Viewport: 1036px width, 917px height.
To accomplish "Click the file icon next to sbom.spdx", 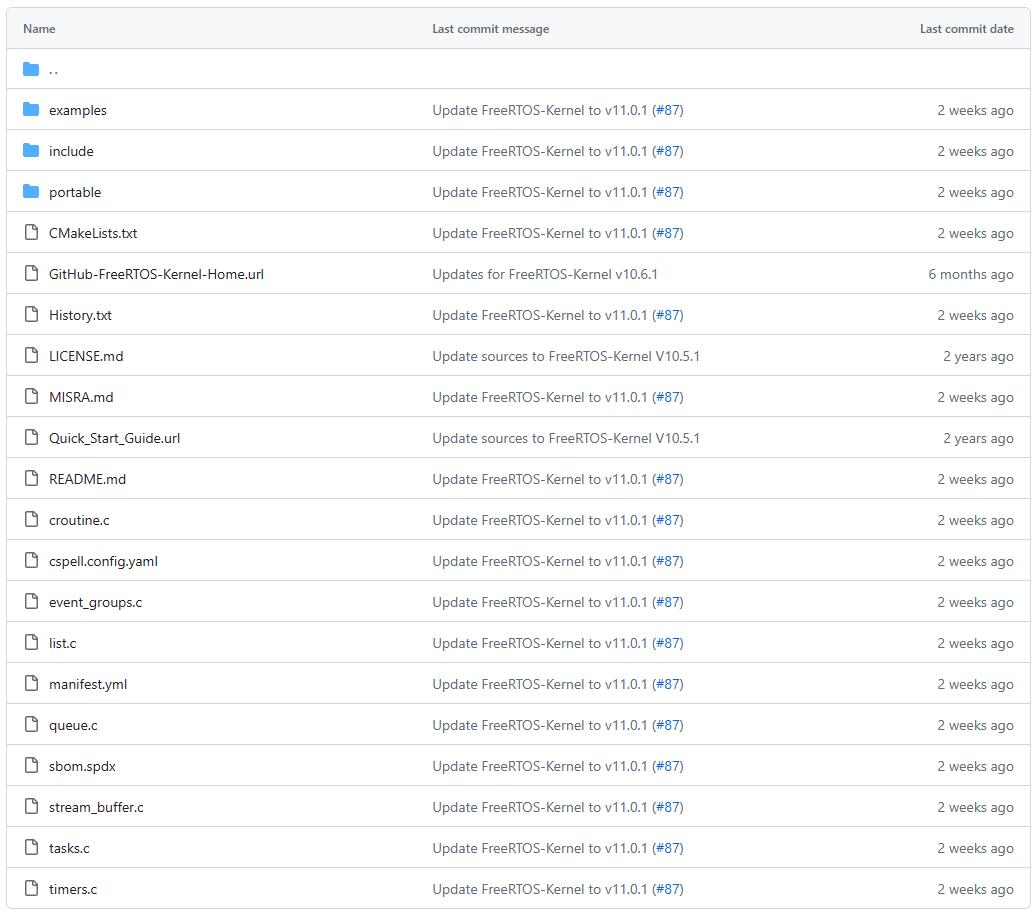I will [x=31, y=766].
